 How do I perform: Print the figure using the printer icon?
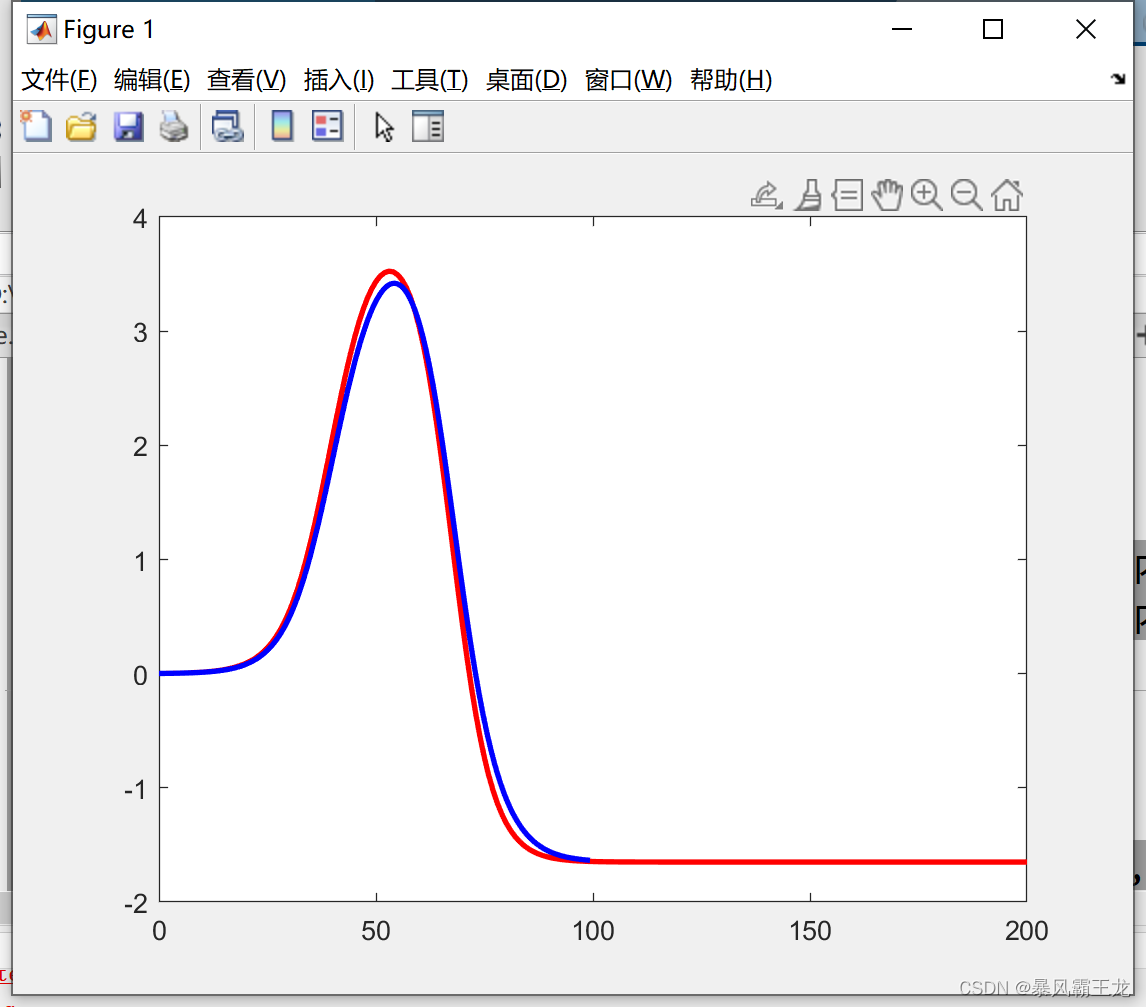coord(174,127)
